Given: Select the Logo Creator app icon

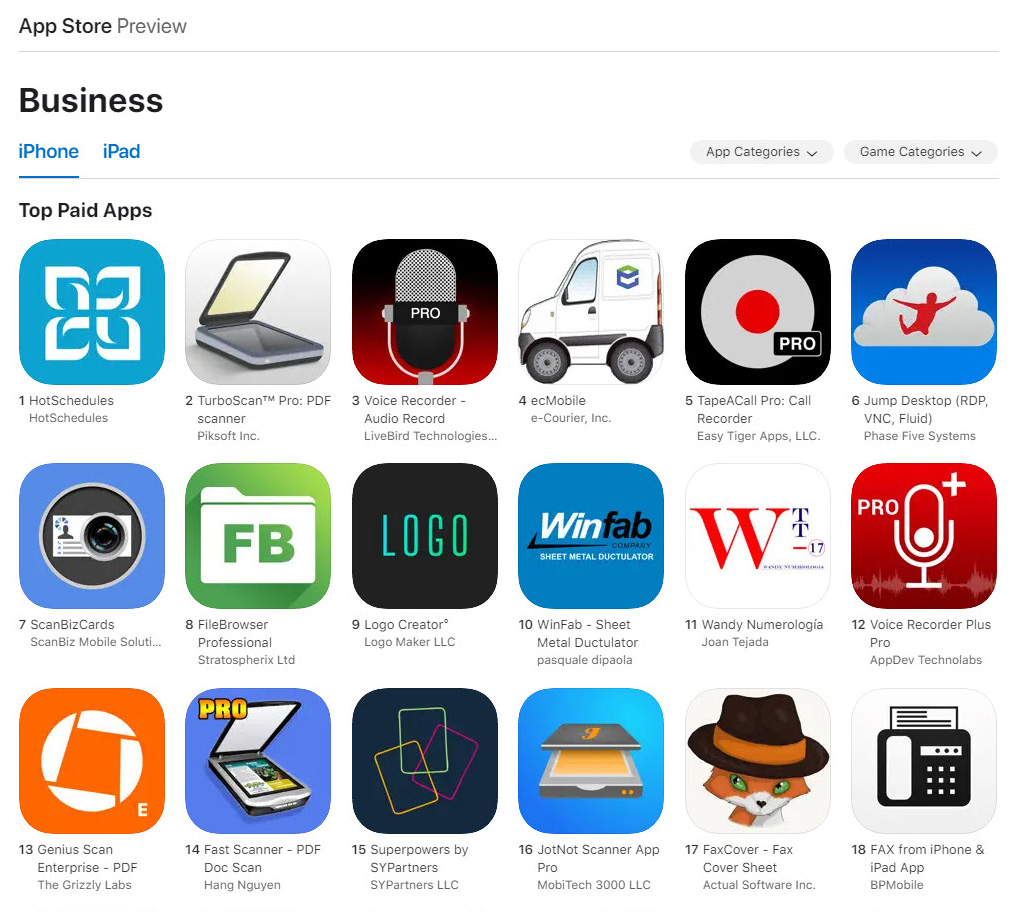Looking at the screenshot, I should pyautogui.click(x=425, y=536).
